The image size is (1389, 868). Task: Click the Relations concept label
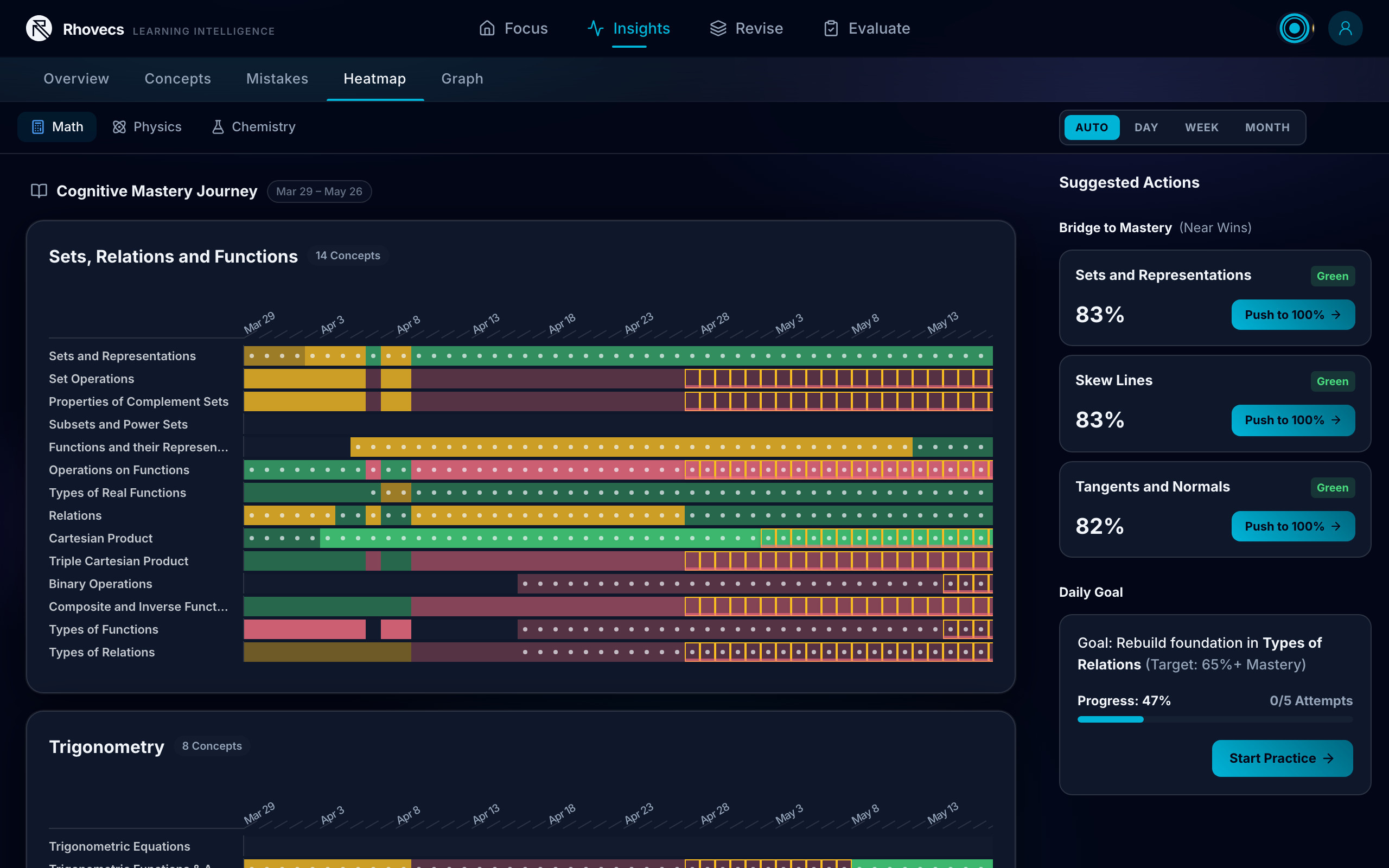tap(75, 515)
